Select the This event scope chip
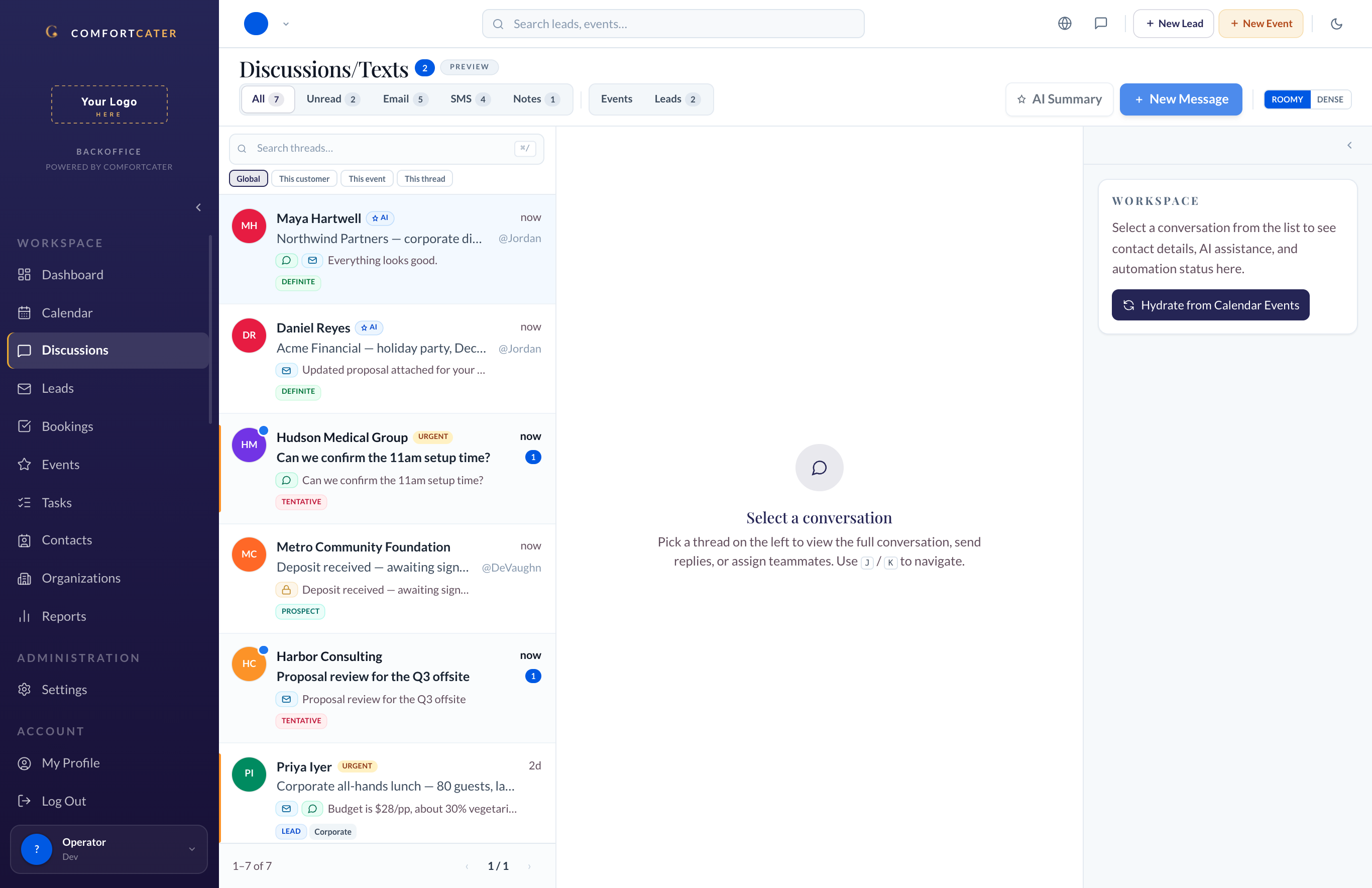The width and height of the screenshot is (1372, 888). pos(367,179)
